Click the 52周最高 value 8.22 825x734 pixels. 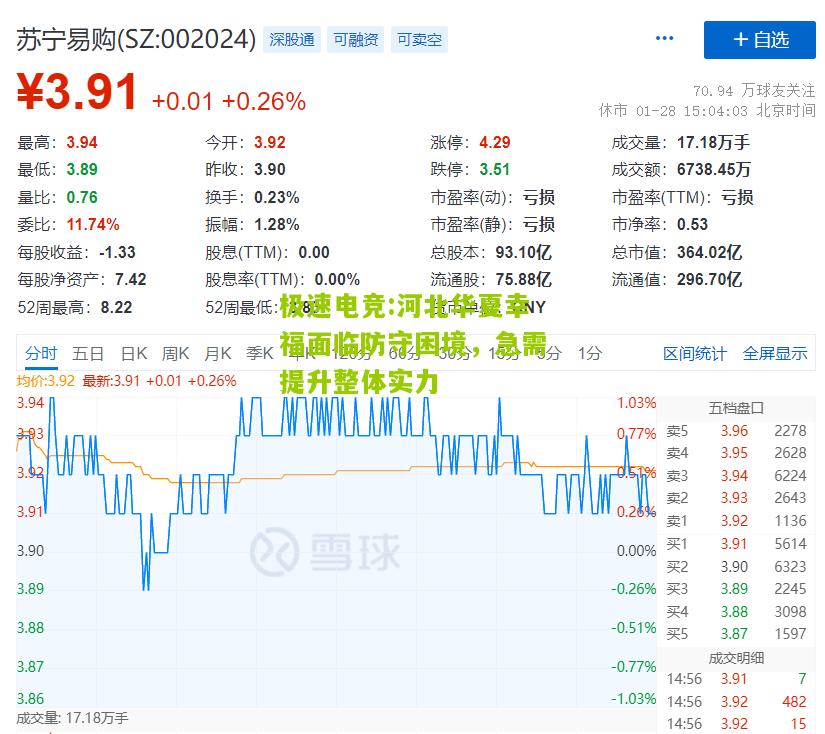(x=116, y=307)
